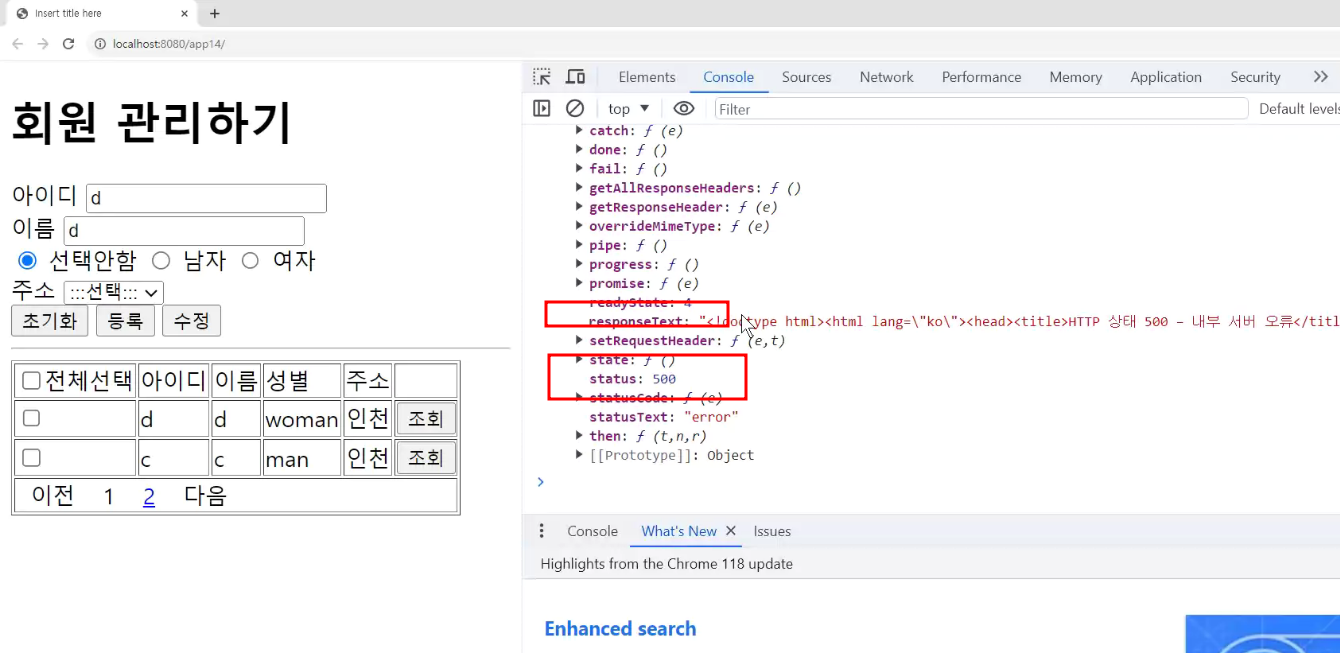
Task: Click the statusText "error" line
Action: point(664,417)
